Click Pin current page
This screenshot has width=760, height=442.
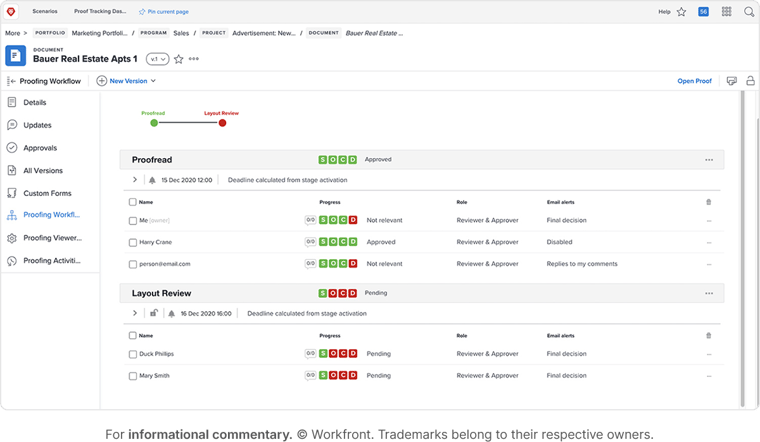coord(164,12)
